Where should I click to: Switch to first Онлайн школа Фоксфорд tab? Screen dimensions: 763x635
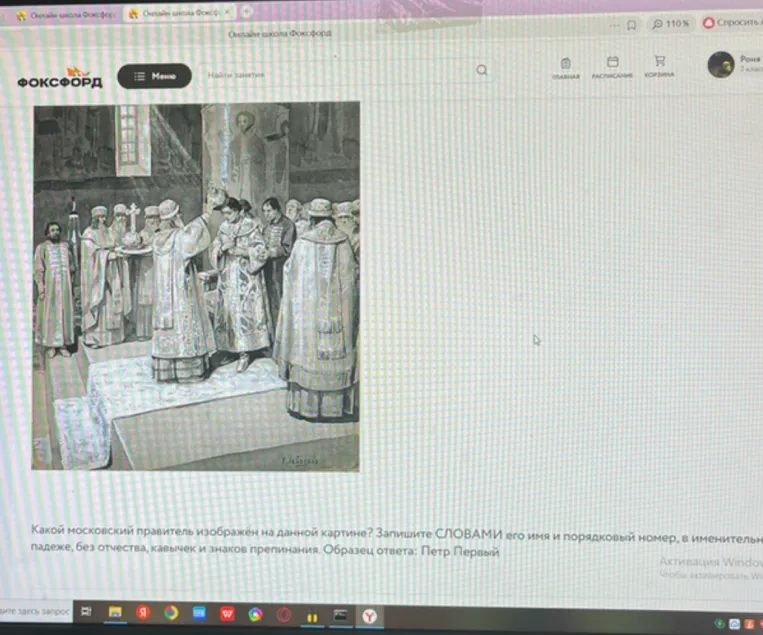66,15
